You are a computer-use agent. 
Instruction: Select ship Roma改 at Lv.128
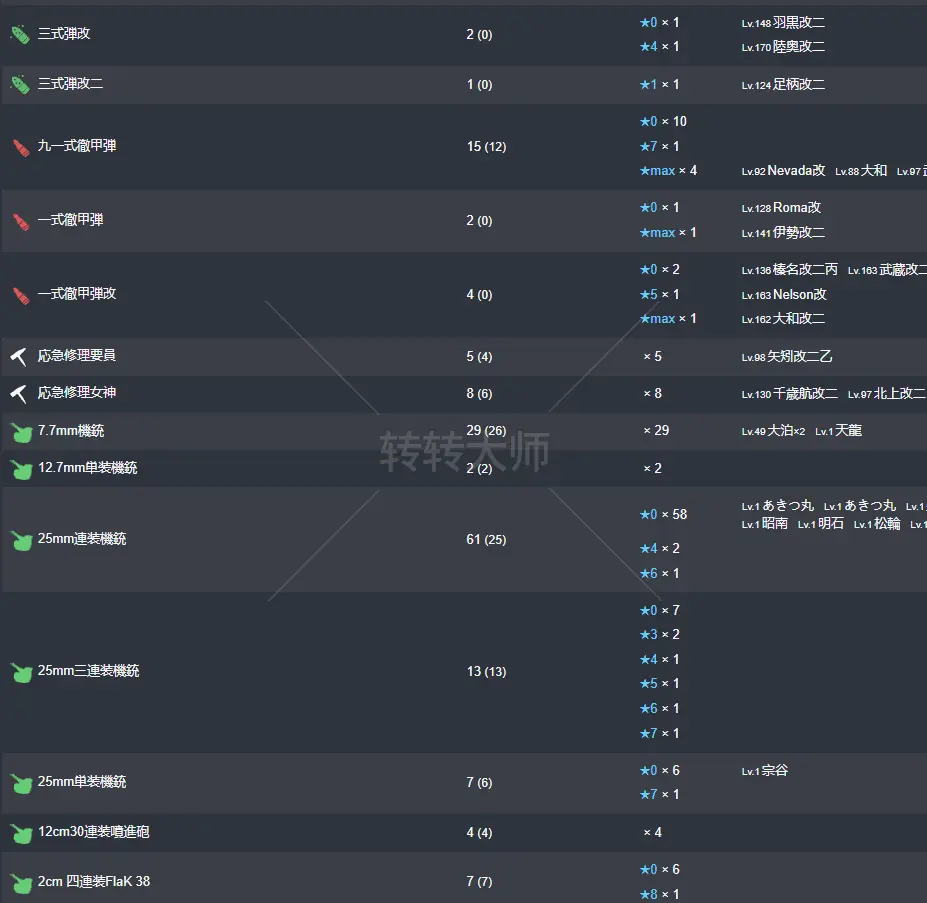(x=796, y=208)
